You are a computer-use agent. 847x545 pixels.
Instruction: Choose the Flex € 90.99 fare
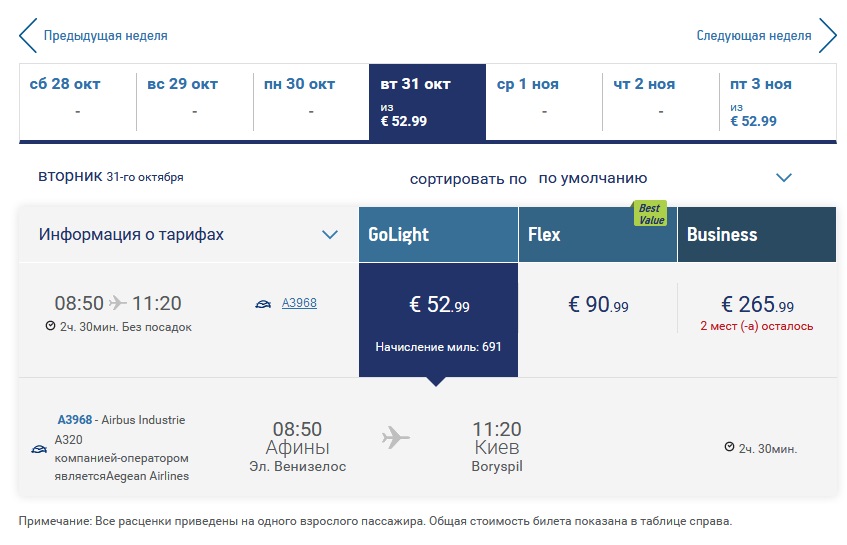598,306
